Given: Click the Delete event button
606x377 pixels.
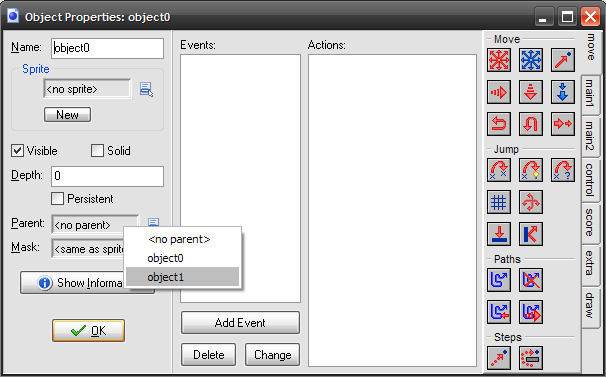Looking at the screenshot, I should coord(209,355).
